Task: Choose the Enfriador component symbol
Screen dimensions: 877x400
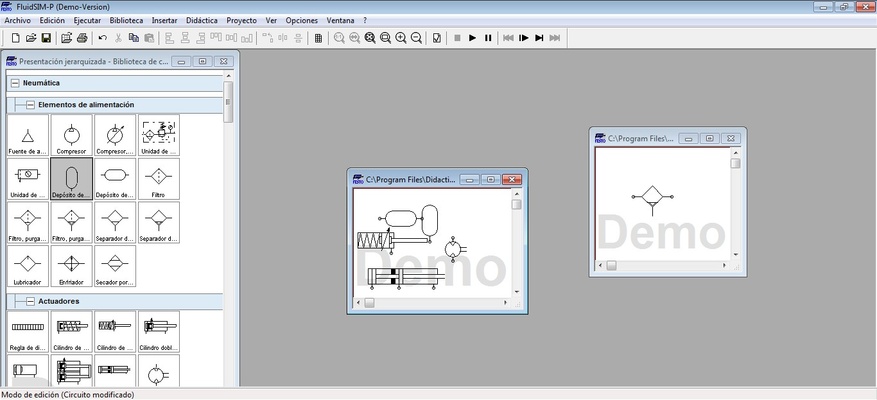Action: 71,266
